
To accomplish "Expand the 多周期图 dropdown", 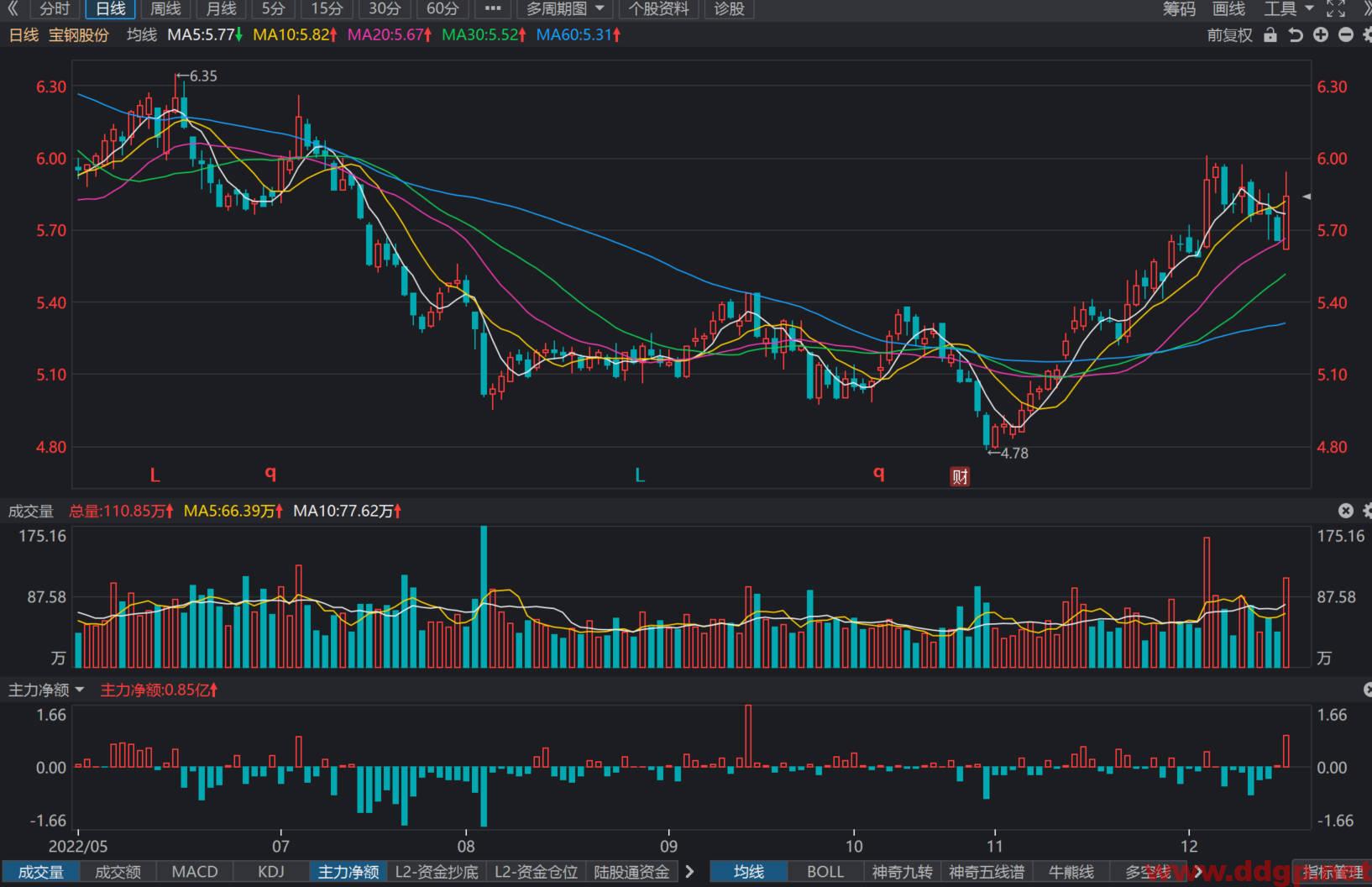I will [x=565, y=9].
